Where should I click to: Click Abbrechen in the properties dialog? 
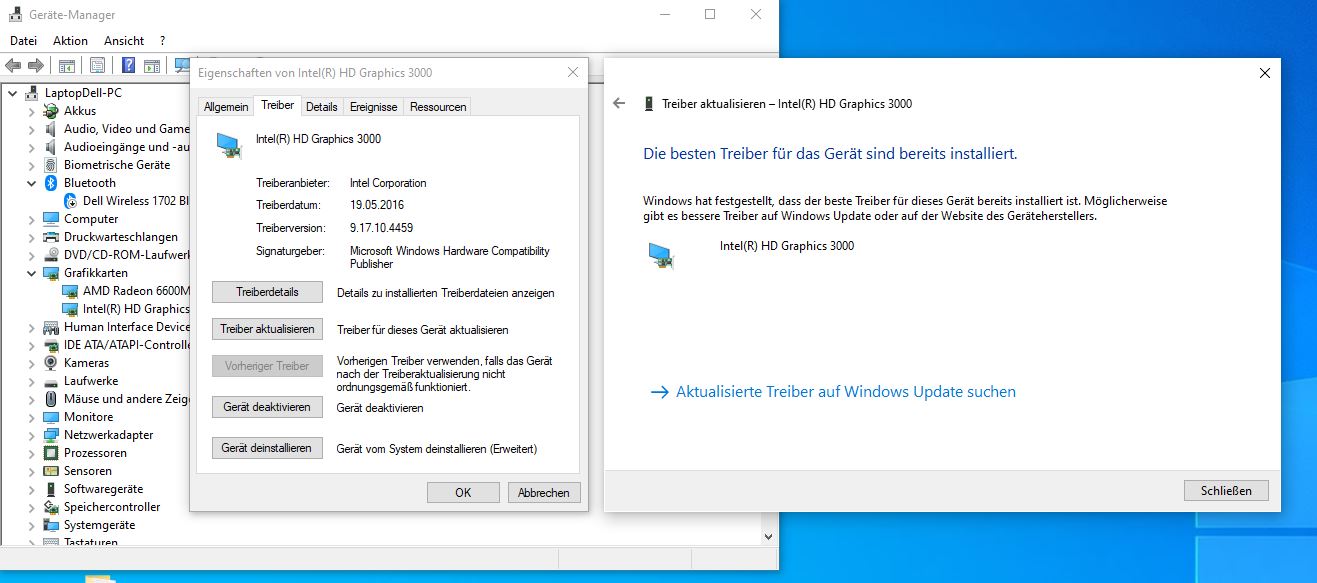tap(545, 492)
